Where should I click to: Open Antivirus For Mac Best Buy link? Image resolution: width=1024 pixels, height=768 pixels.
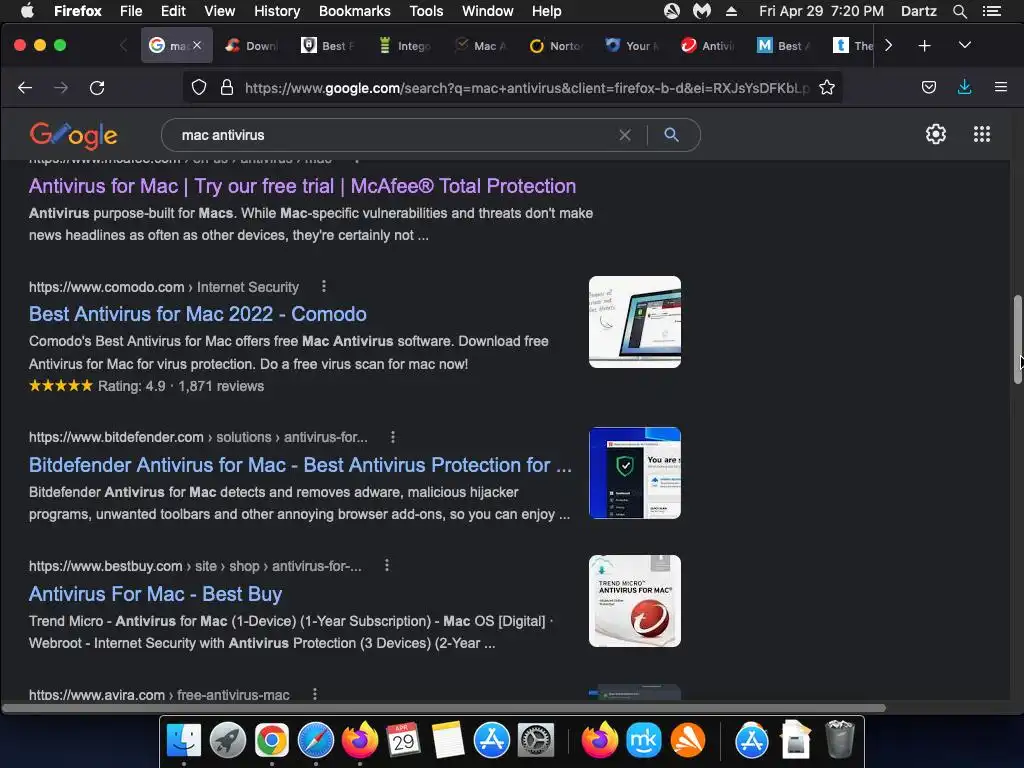[x=155, y=594]
